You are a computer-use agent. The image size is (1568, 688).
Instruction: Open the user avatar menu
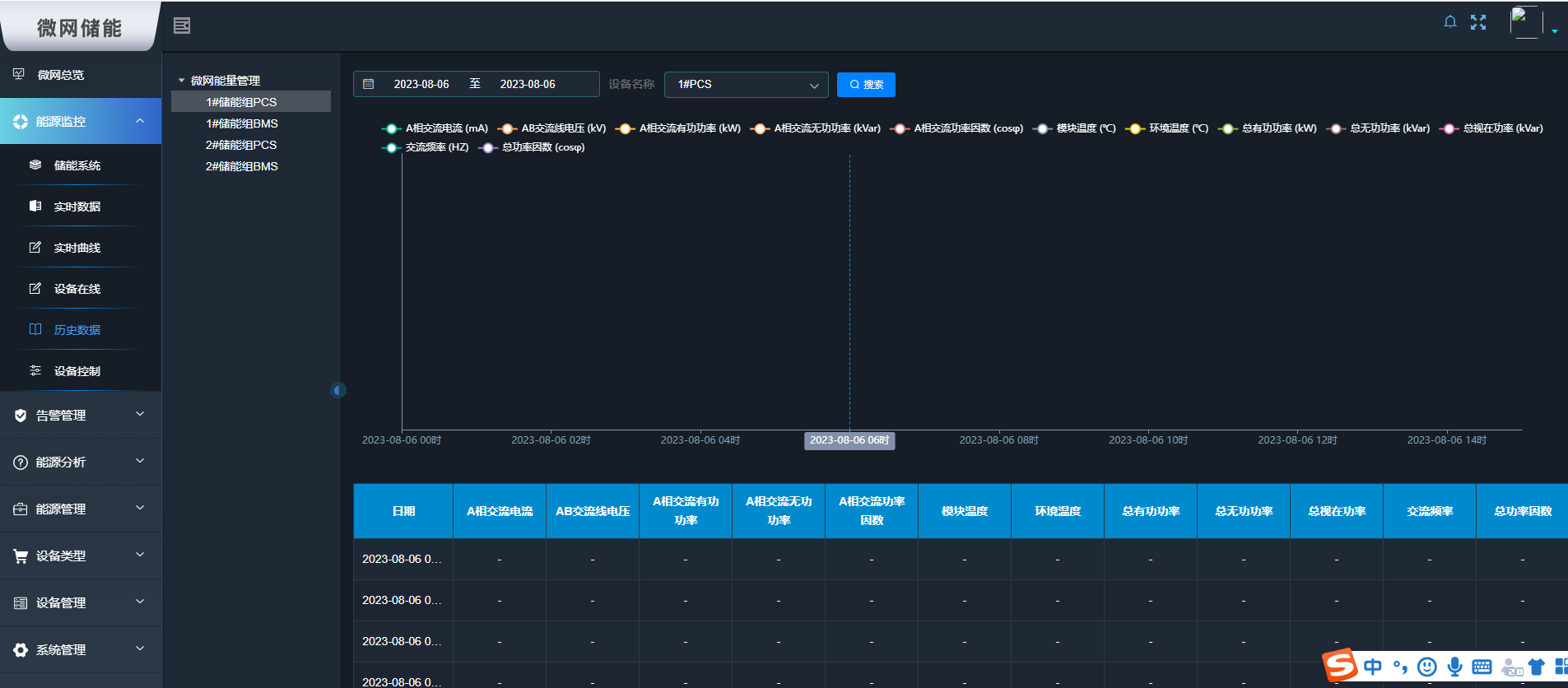click(x=1526, y=22)
